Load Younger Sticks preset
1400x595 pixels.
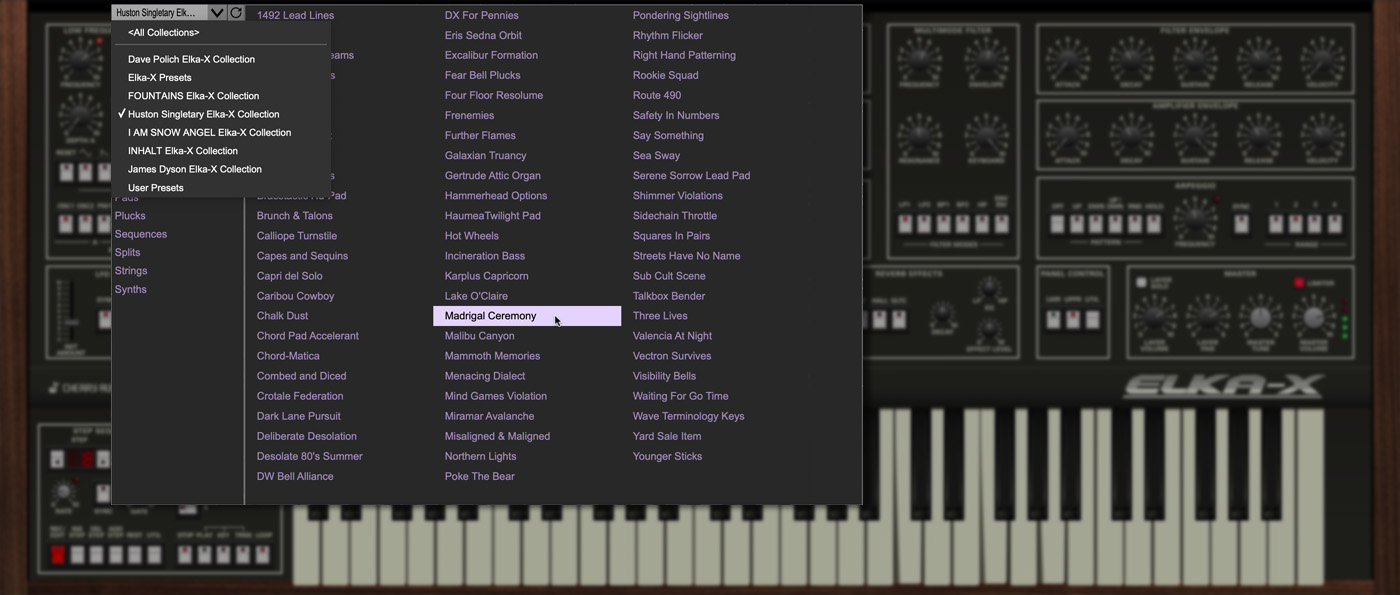point(667,456)
